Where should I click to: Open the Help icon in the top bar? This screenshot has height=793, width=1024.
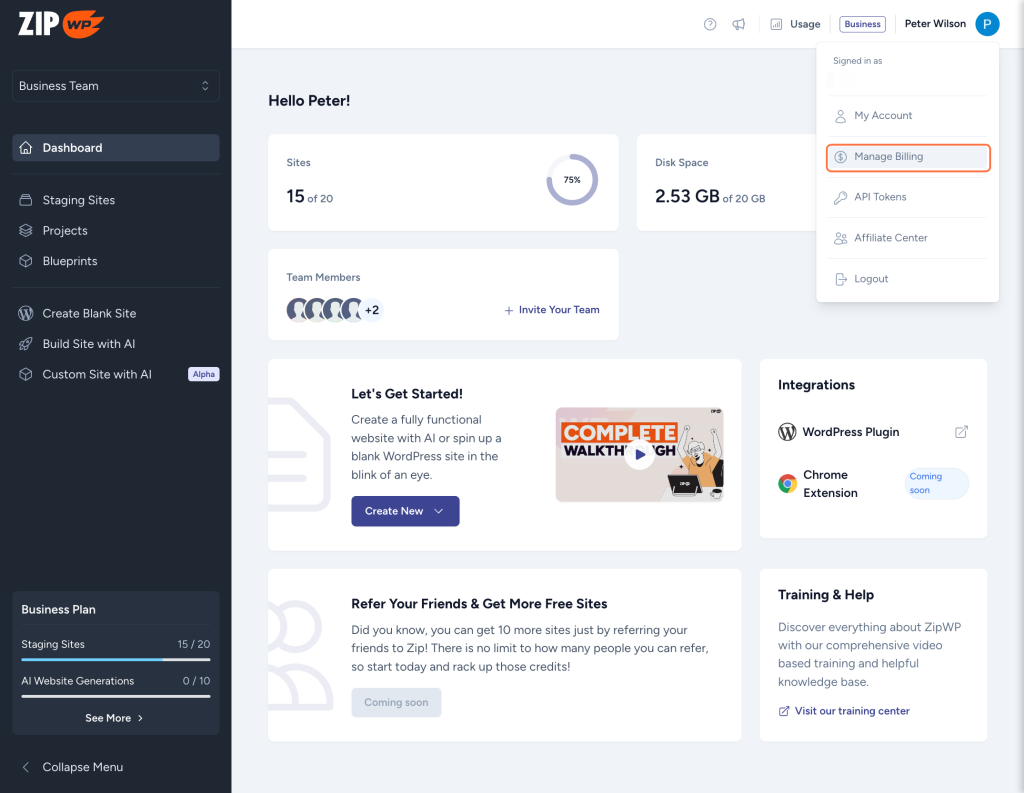click(710, 24)
